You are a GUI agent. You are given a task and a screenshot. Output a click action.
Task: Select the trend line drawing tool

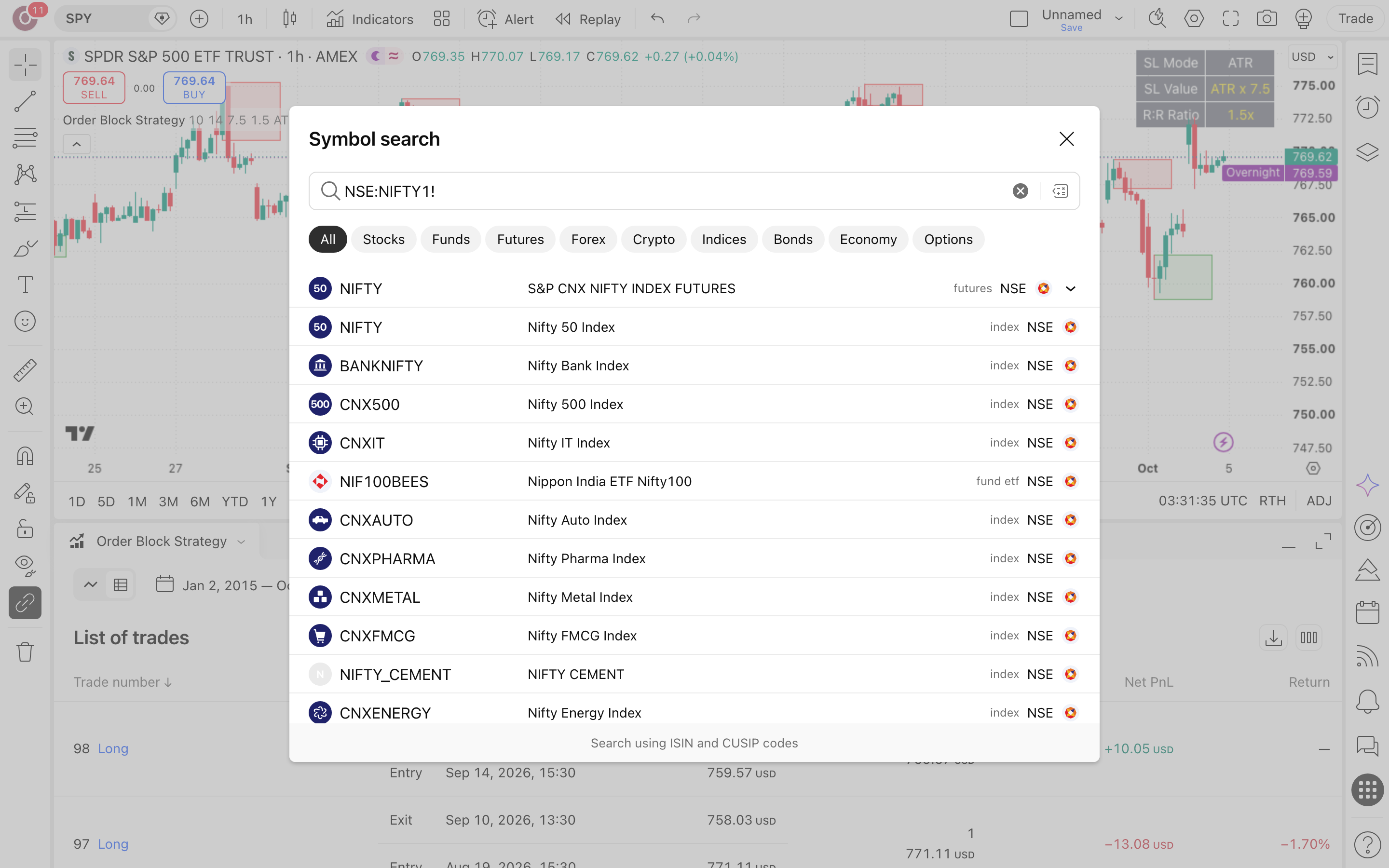tap(25, 102)
